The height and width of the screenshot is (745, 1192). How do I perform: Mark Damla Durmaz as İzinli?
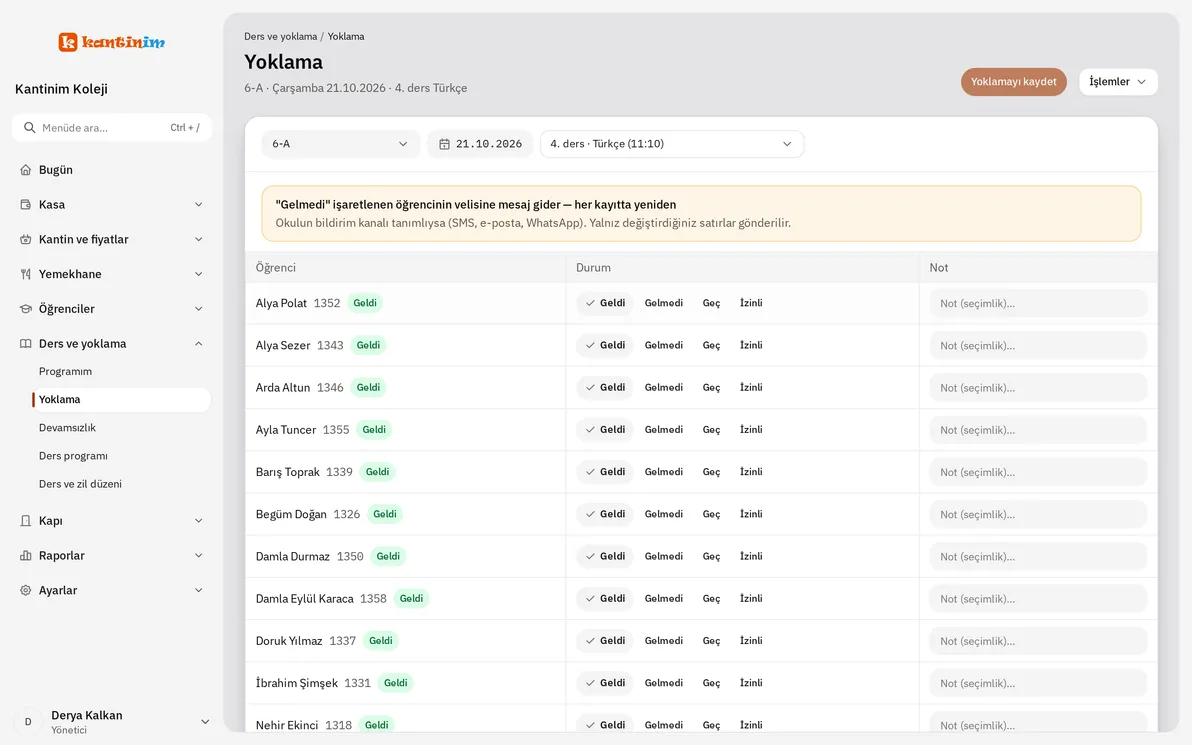click(751, 556)
